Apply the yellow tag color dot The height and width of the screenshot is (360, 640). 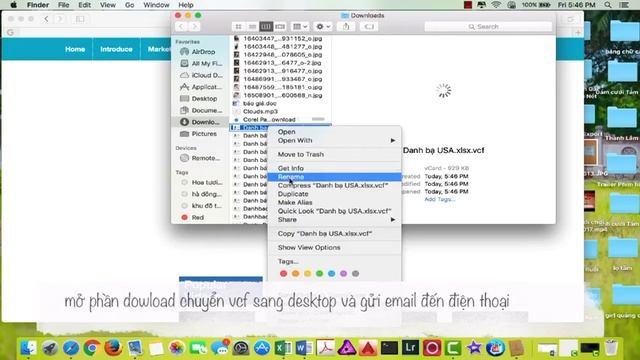tap(307, 273)
